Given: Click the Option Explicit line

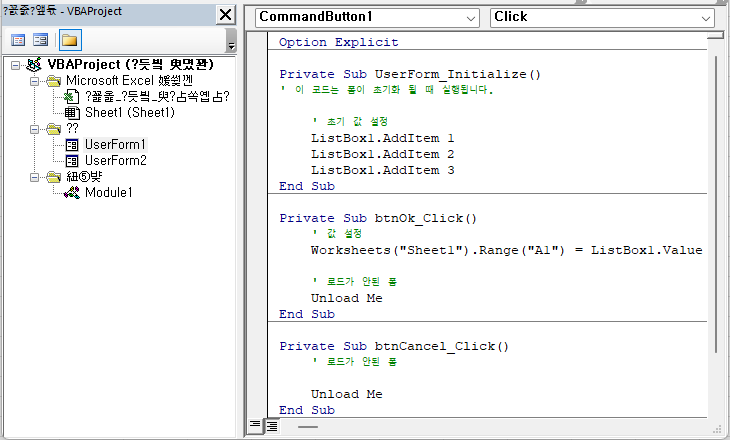Looking at the screenshot, I should [338, 42].
